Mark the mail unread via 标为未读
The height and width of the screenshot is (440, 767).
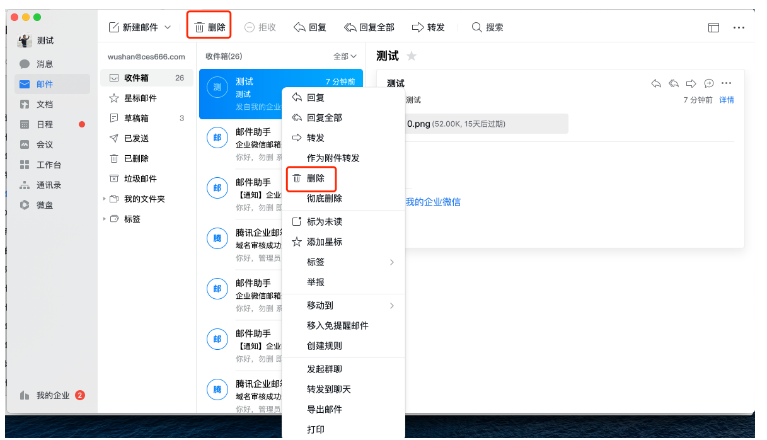pos(327,221)
